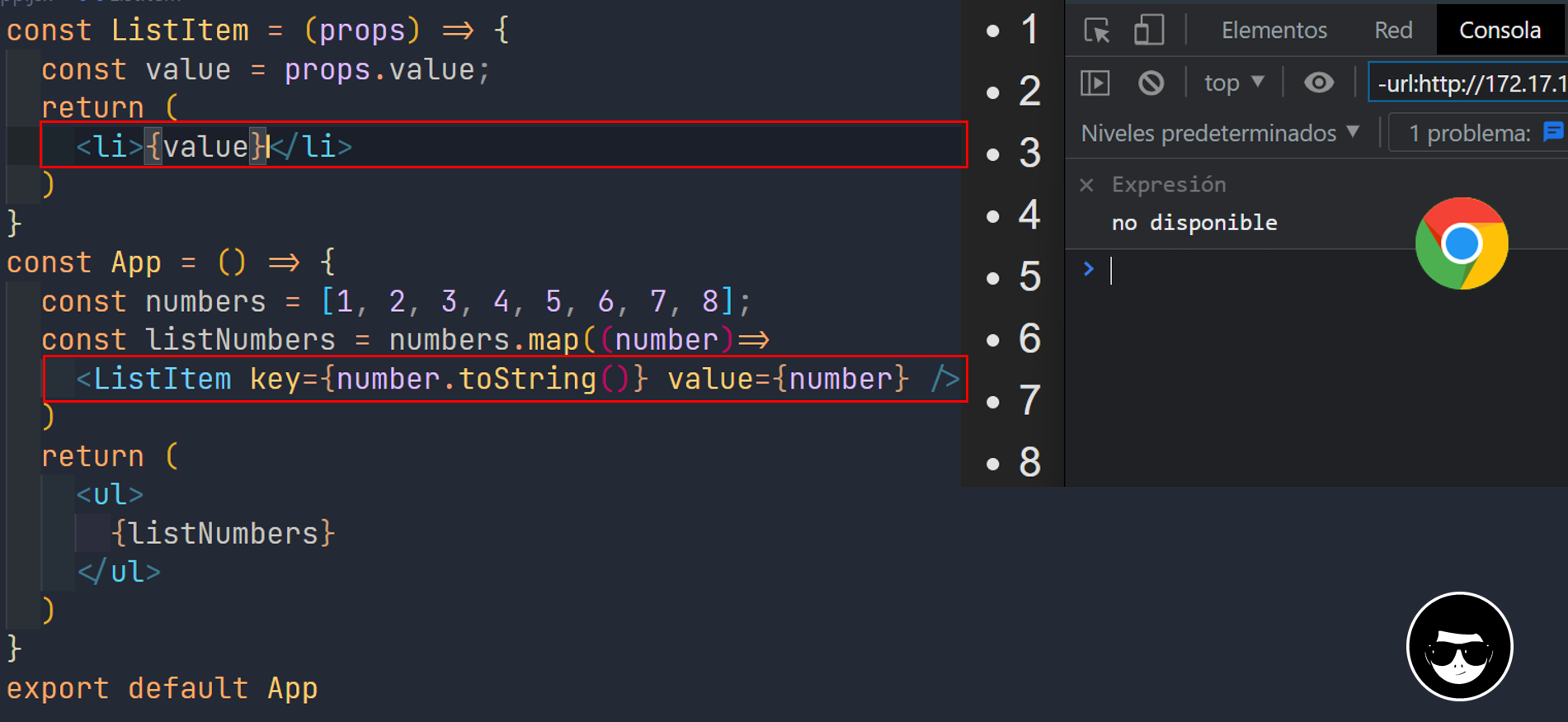Viewport: 1568px width, 722px height.
Task: Switch to Red tab
Action: click(x=1393, y=31)
